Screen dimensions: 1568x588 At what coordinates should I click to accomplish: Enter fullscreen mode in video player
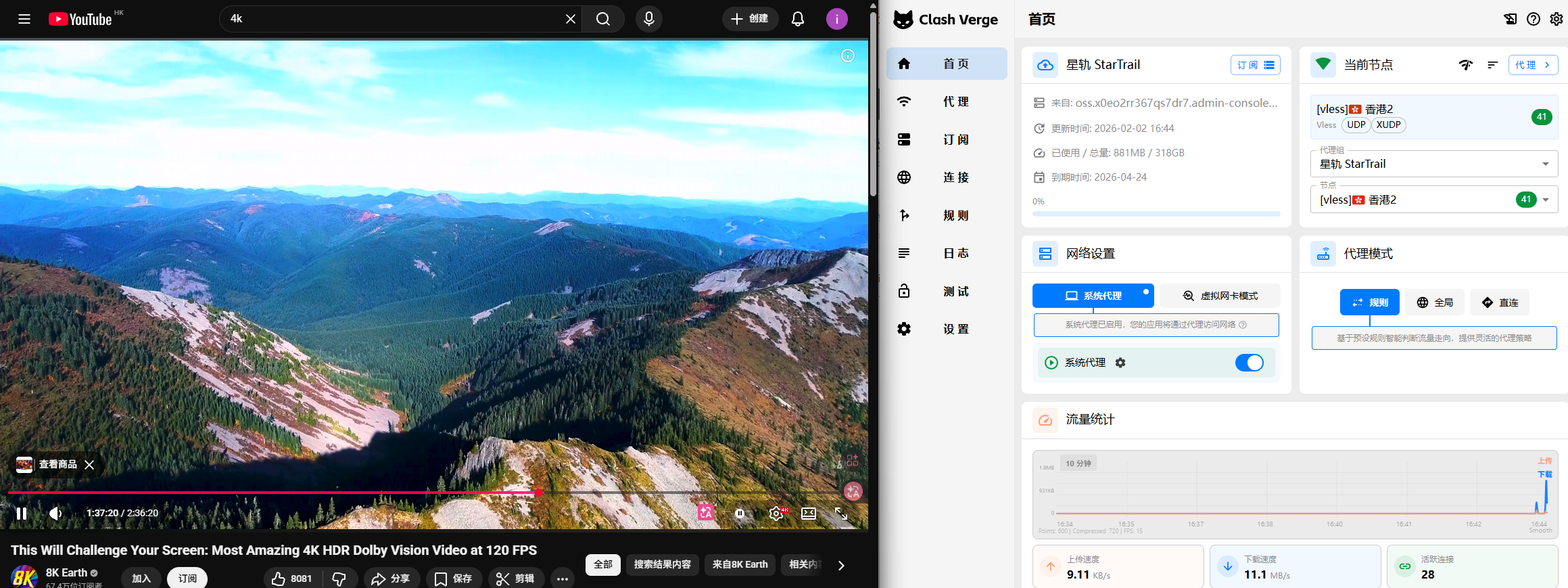click(841, 514)
